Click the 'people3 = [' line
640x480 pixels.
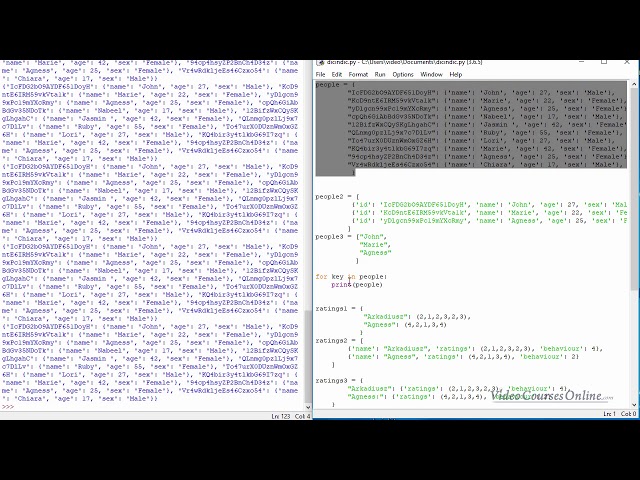click(351, 237)
